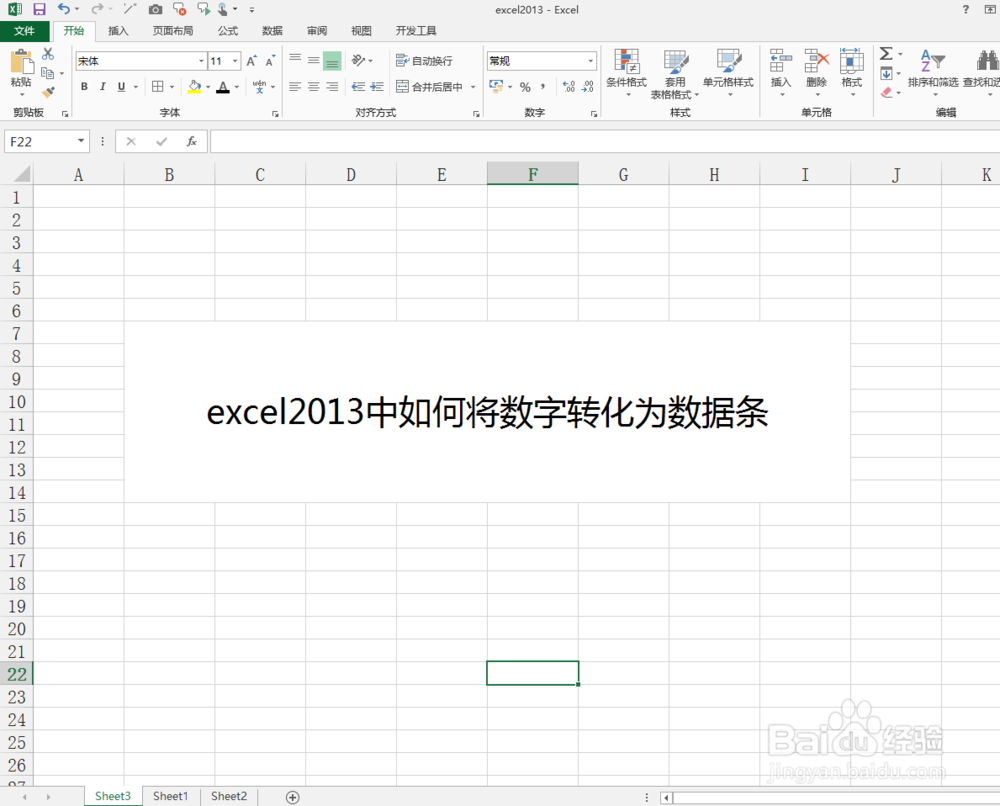Screen dimensions: 1000x806
Task: Open the font size 11 dropdown
Action: pyautogui.click(x=235, y=61)
